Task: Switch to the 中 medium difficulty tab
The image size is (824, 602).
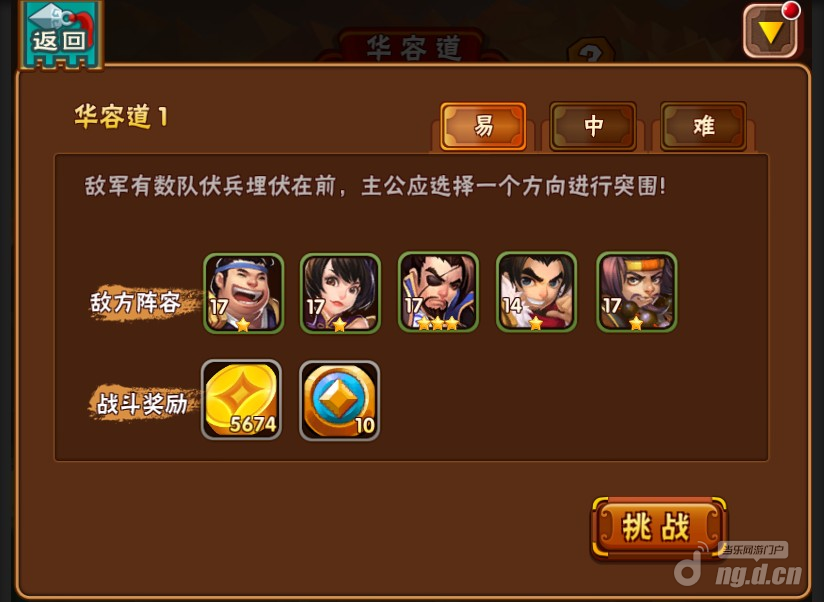Action: 593,127
